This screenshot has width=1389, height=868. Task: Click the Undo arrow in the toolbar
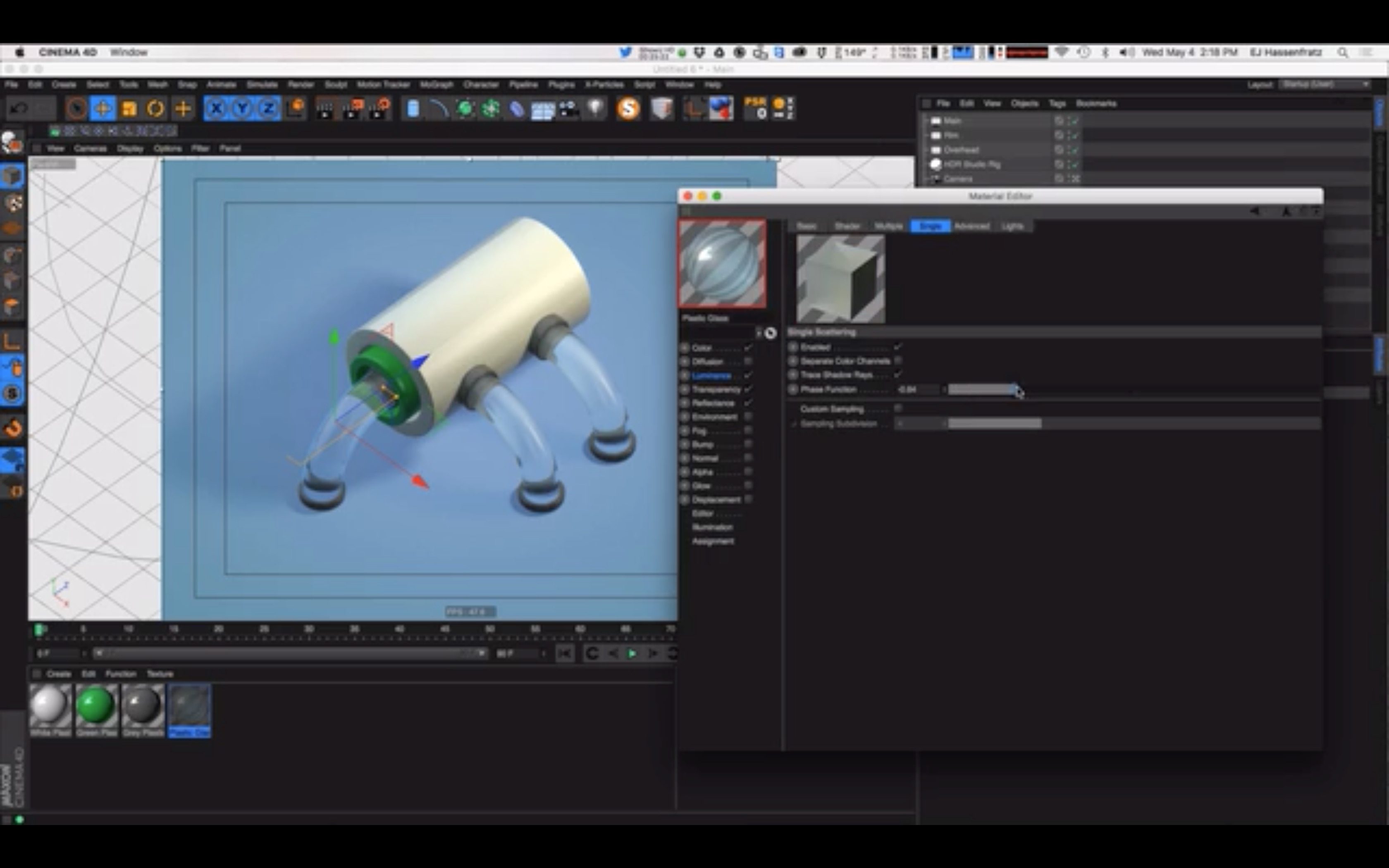(19, 108)
